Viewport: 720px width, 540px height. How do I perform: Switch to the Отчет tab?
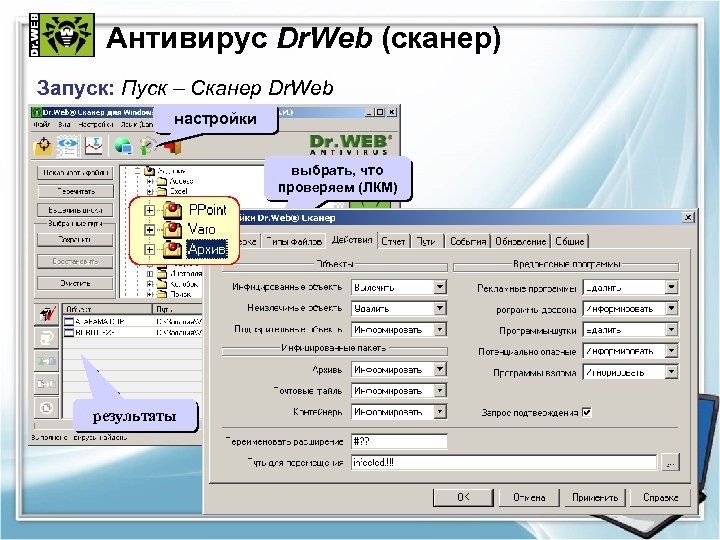pos(394,241)
